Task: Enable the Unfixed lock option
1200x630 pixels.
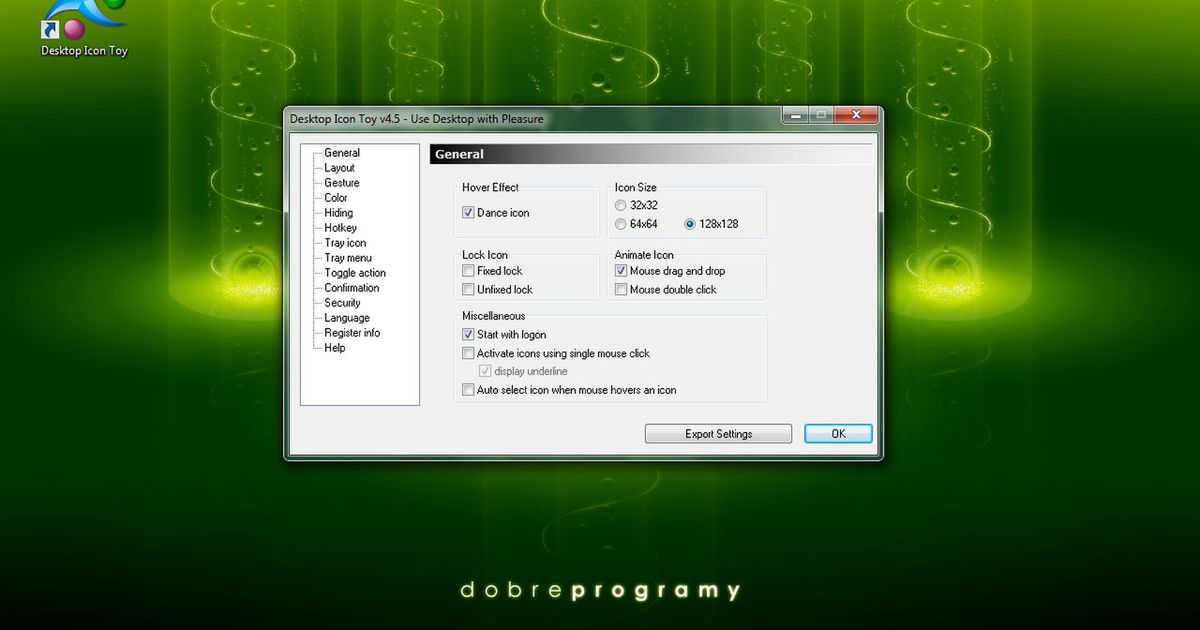Action: [x=467, y=289]
